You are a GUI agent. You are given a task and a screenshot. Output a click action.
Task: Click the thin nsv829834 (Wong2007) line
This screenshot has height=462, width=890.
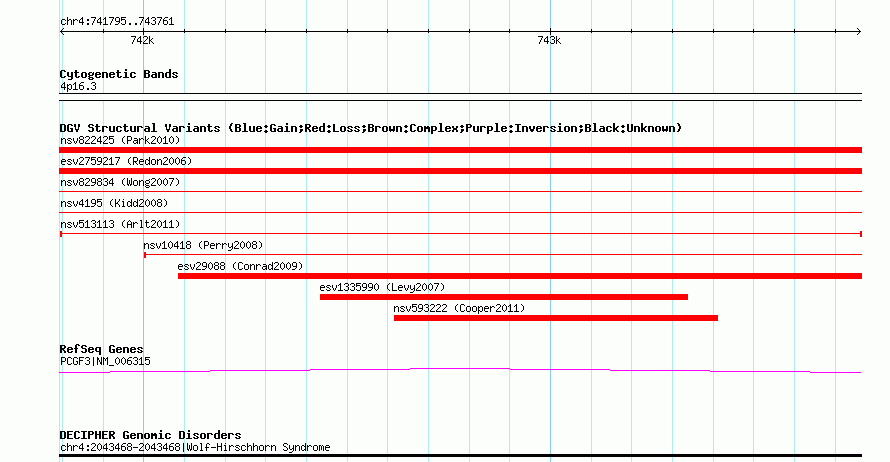(x=460, y=192)
